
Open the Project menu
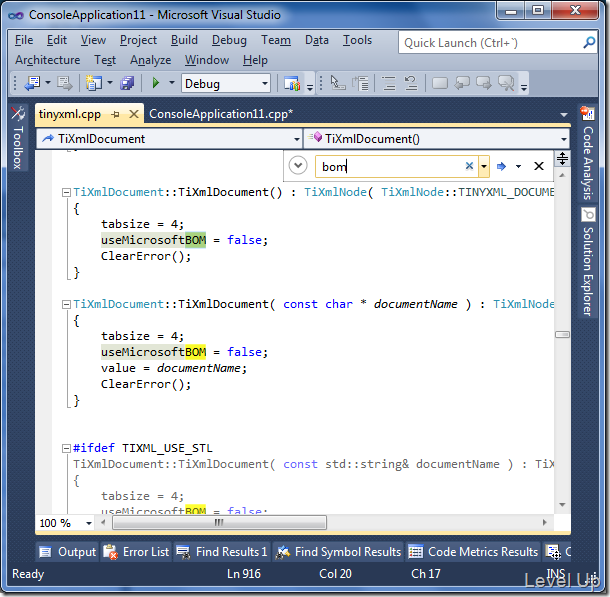point(138,40)
